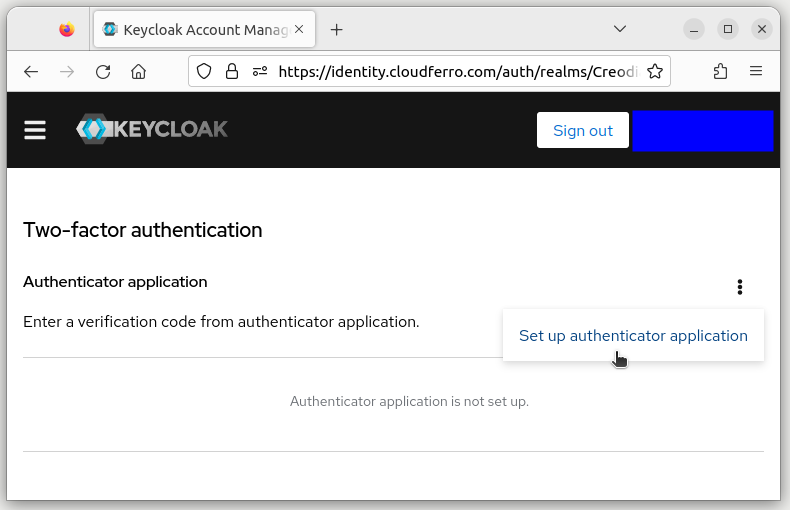
Task: Go back to the previous page
Action: click(31, 71)
